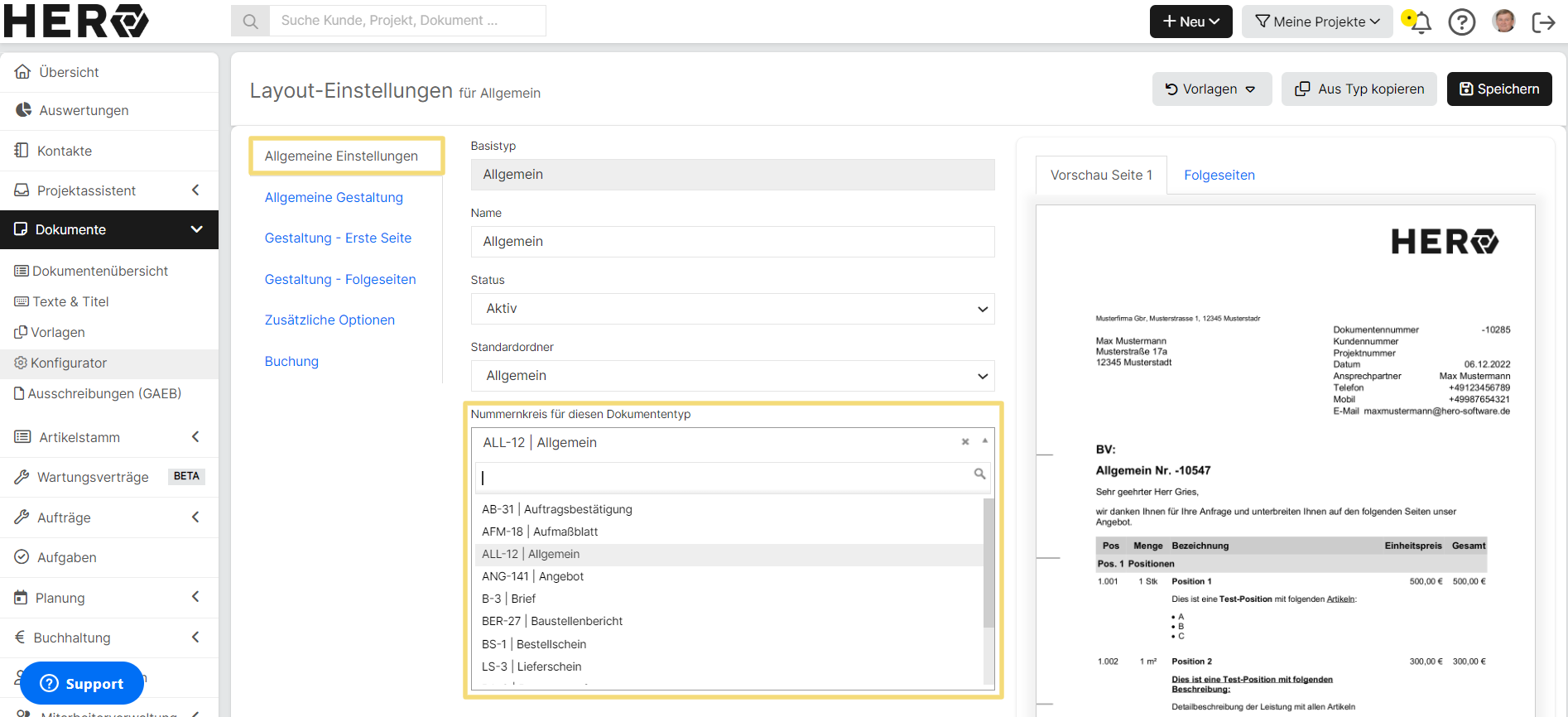The height and width of the screenshot is (717, 1568).
Task: Choose BER-27 | Baustellenbericht option
Action: [727, 621]
